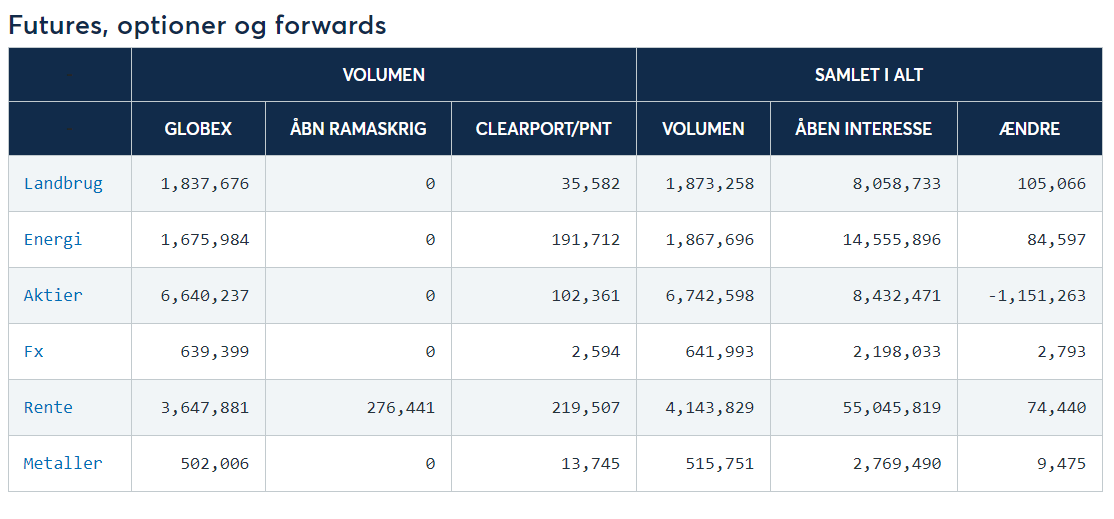Click the Futures, optioner og forwards heading
The height and width of the screenshot is (519, 1114).
pos(198,26)
